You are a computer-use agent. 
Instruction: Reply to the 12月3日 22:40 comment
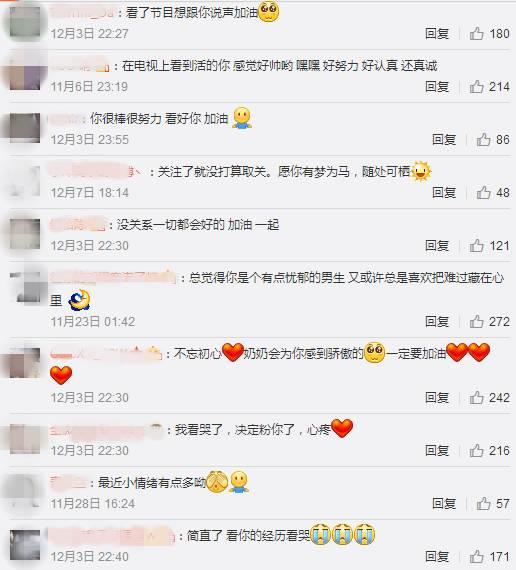coord(437,557)
